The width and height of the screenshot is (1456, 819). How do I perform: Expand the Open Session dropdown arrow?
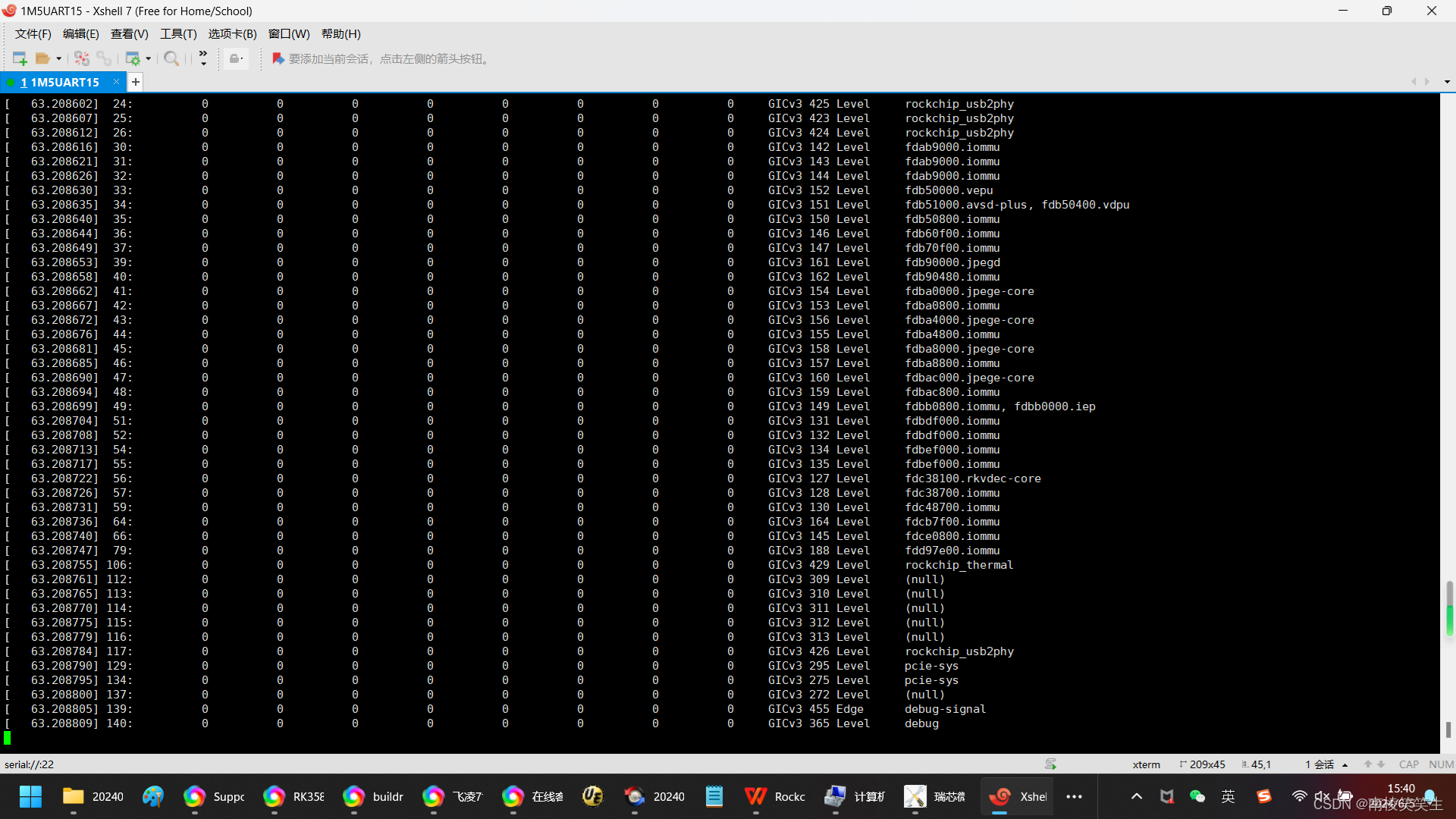58,58
